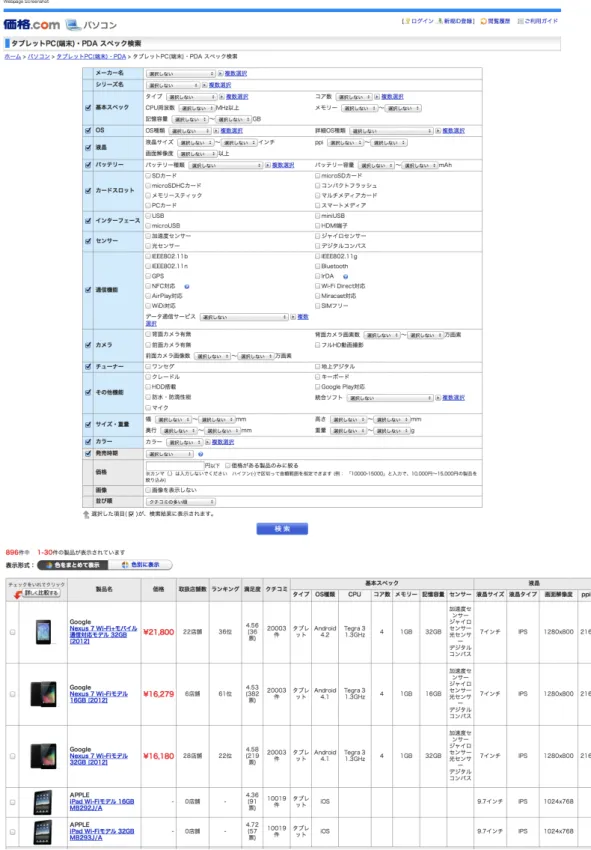
Task: Click the NFC対応 help icon
Action: pyautogui.click(x=187, y=286)
